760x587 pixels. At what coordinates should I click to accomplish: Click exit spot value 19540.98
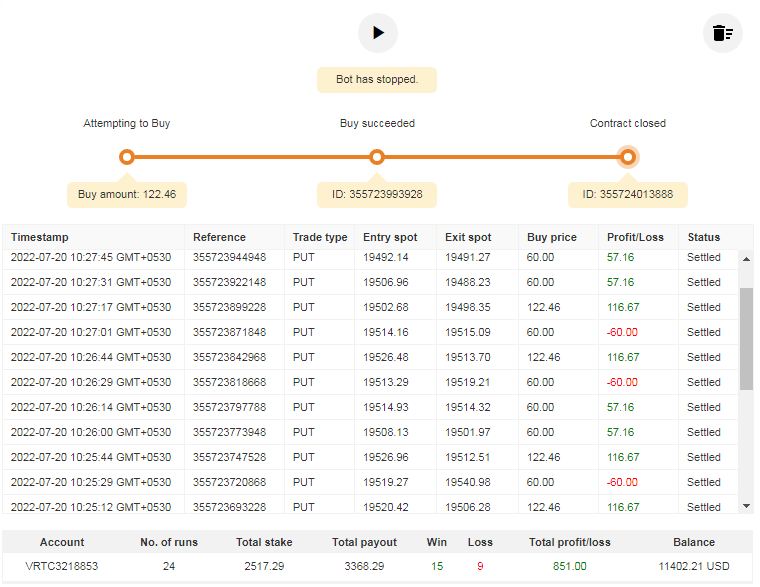click(x=468, y=482)
